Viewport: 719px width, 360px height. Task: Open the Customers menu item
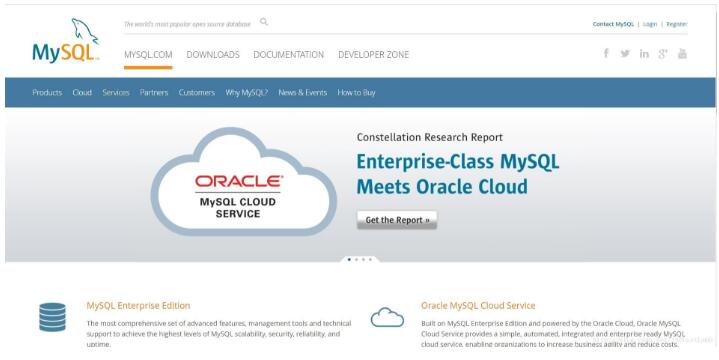[x=197, y=93]
